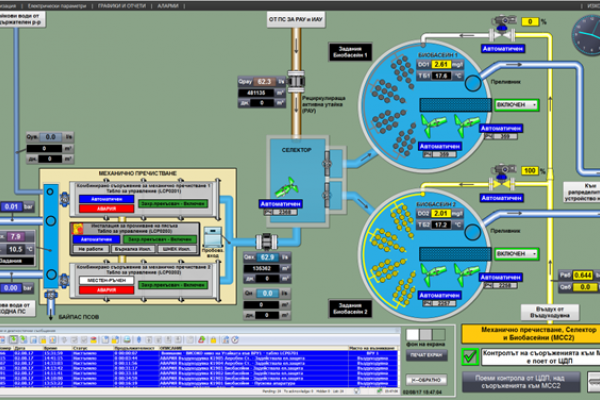This screenshot has height=400, width=600.
Task: Click the 0.644 pressure value
Action: tap(583, 275)
